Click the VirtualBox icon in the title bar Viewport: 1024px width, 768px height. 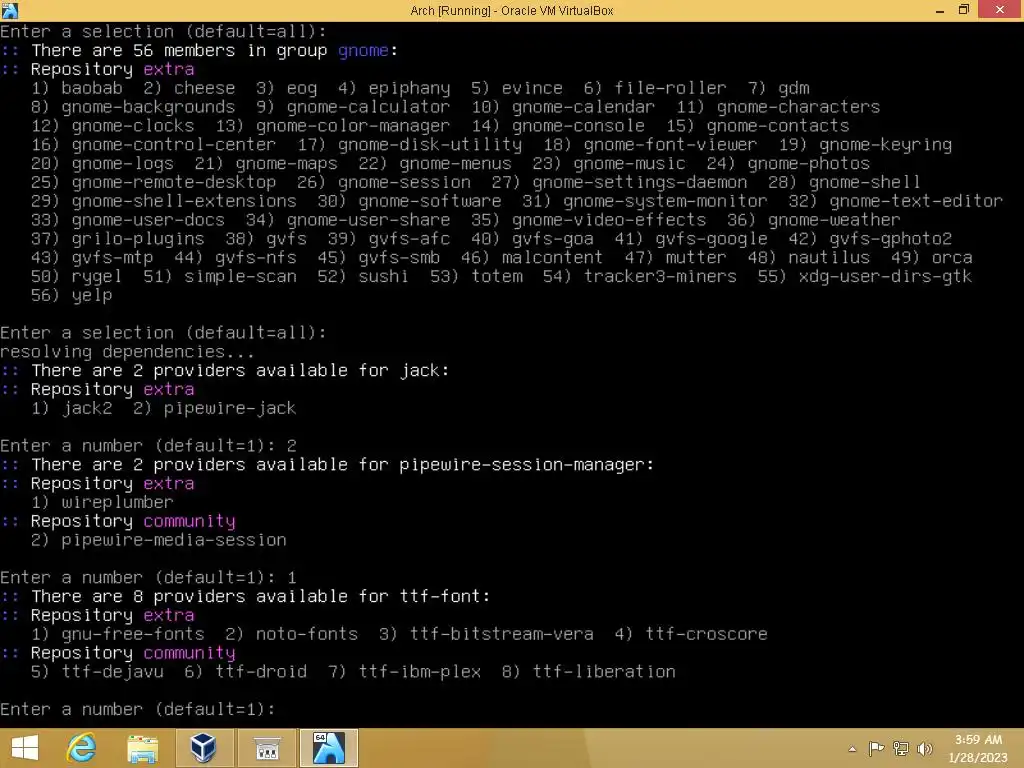coord(10,10)
